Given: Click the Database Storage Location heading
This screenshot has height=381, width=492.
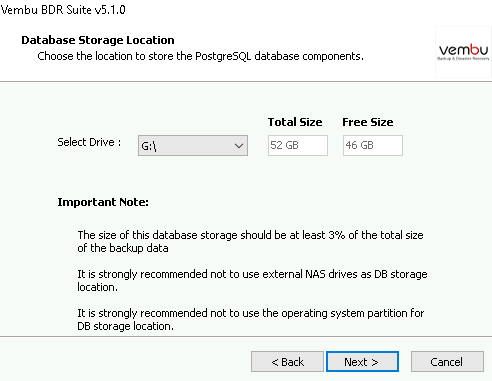Looking at the screenshot, I should pyautogui.click(x=98, y=40).
